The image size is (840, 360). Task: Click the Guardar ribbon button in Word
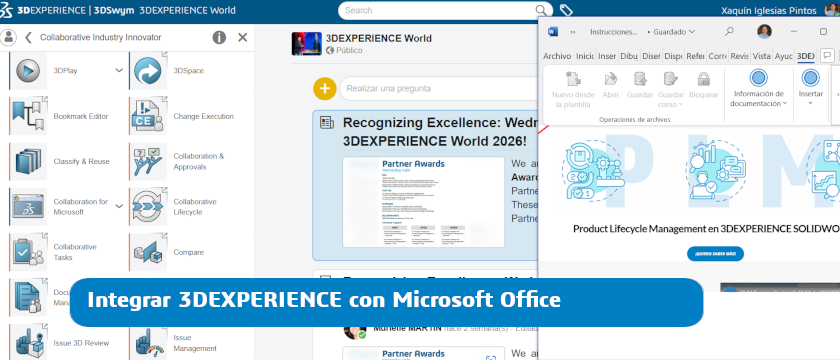[x=640, y=86]
